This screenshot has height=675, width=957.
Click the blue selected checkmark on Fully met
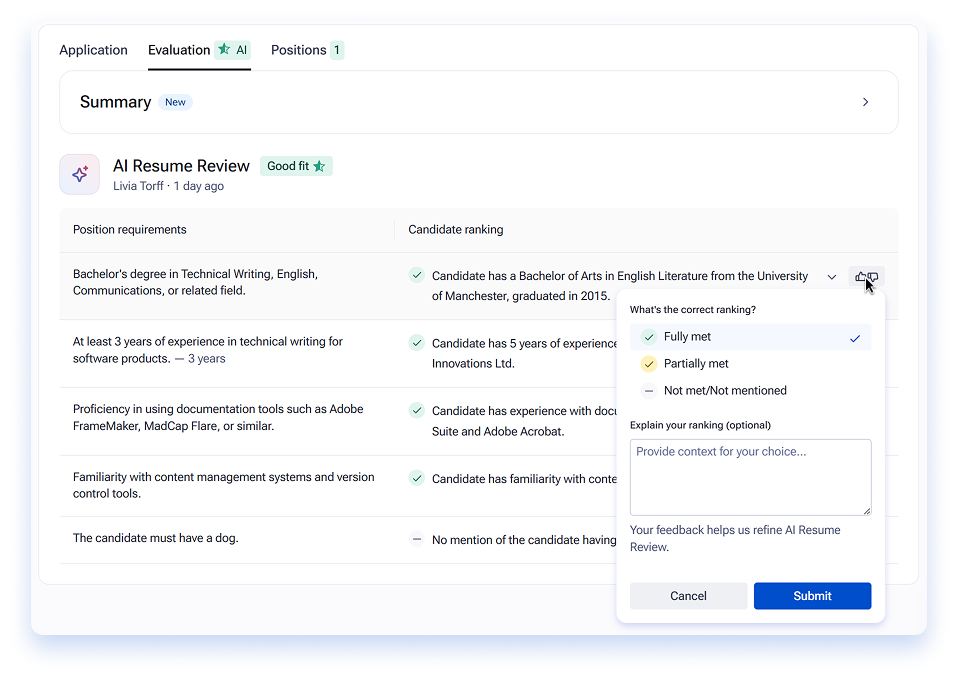pos(855,338)
